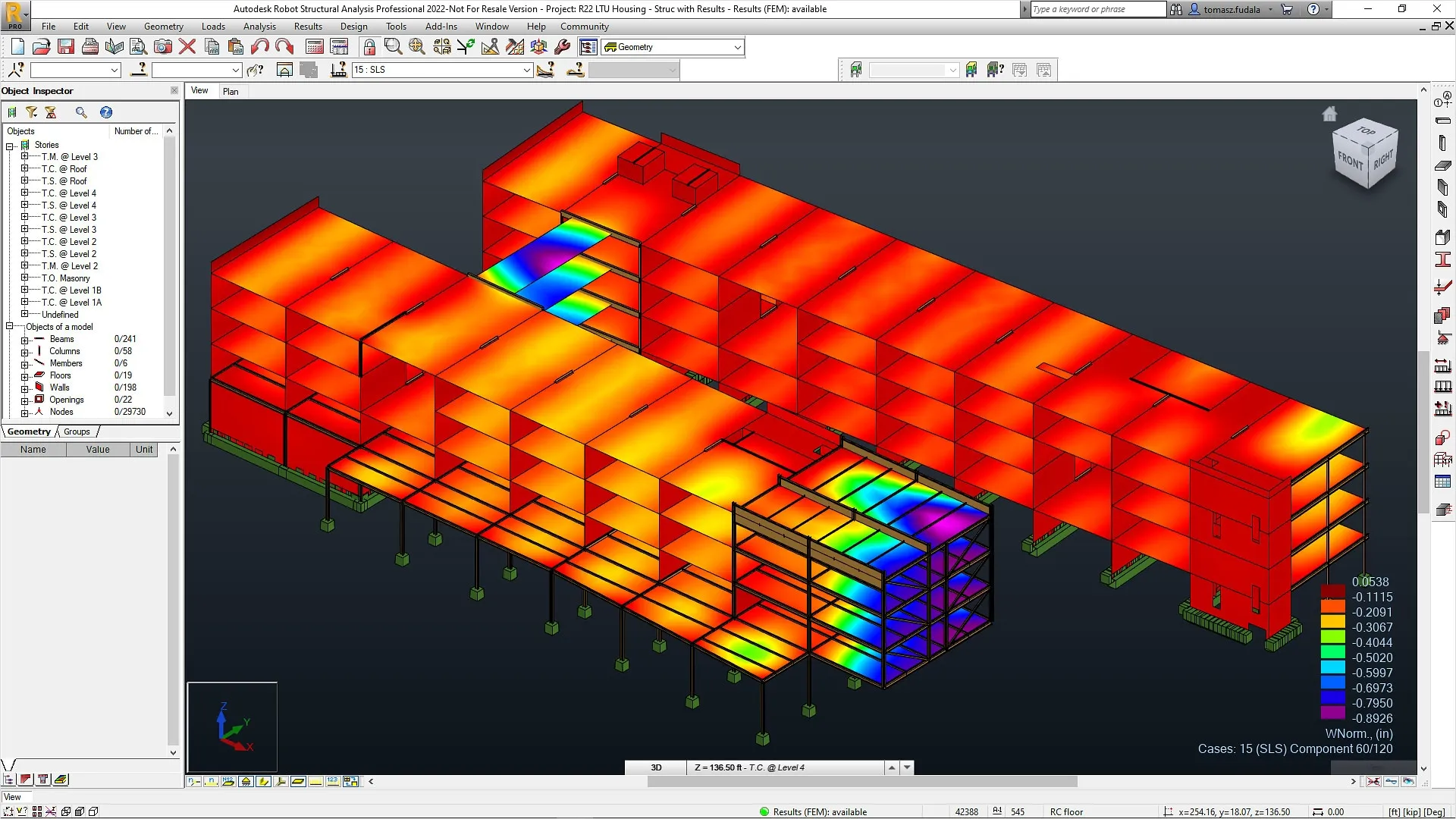Expand the Walls item in Objects tree
This screenshot has height=819, width=1456.
25,388
